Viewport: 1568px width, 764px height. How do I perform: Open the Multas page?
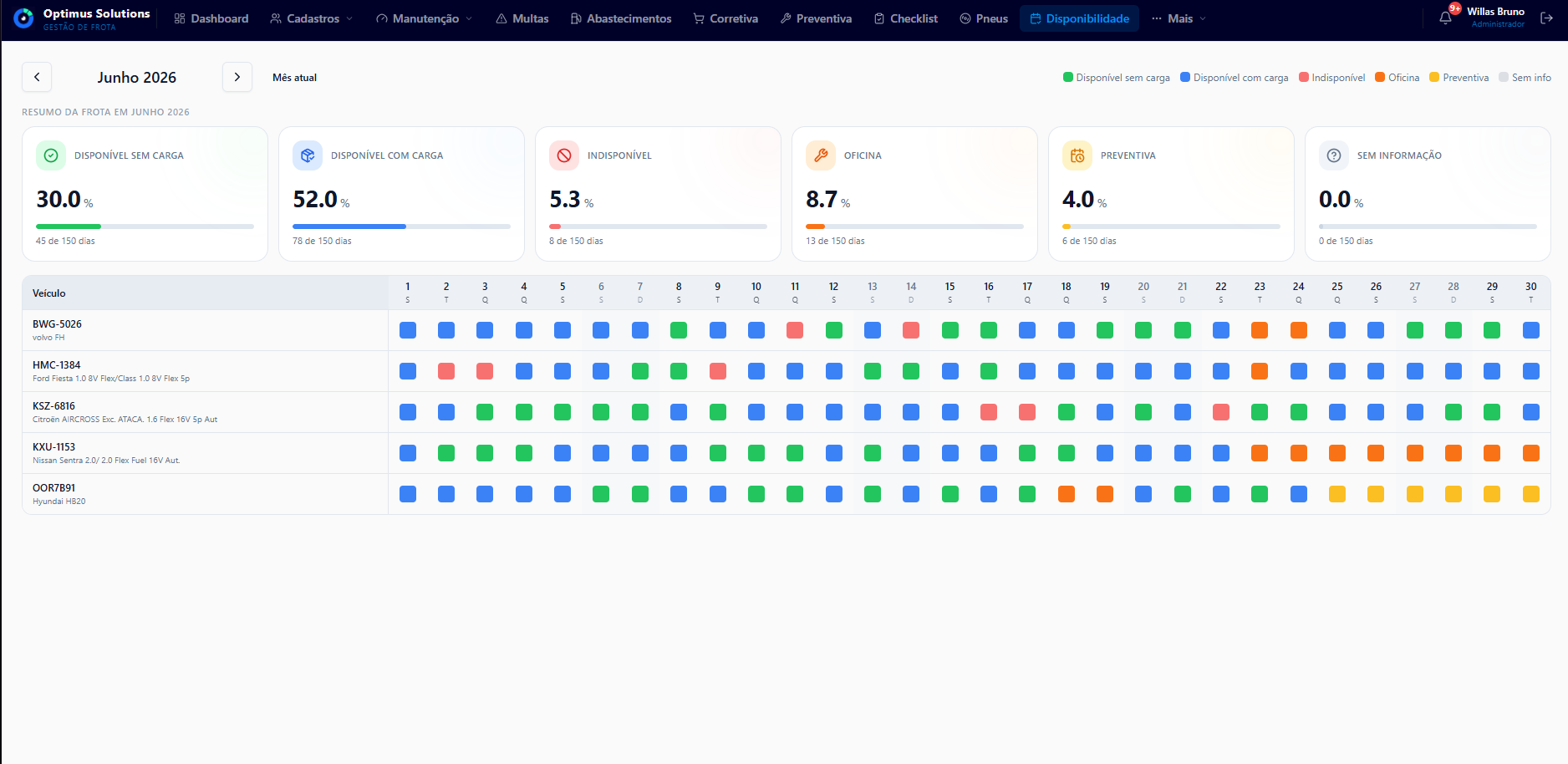pos(522,18)
